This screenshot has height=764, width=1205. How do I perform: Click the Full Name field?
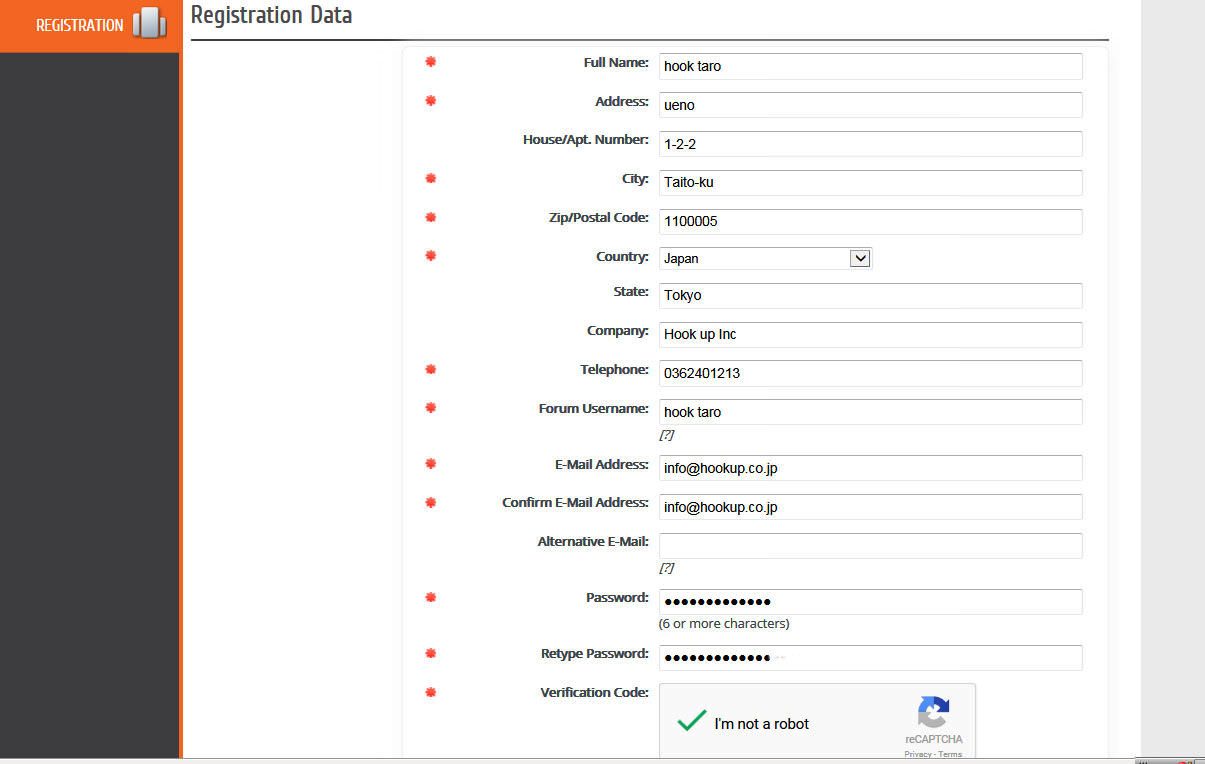870,66
